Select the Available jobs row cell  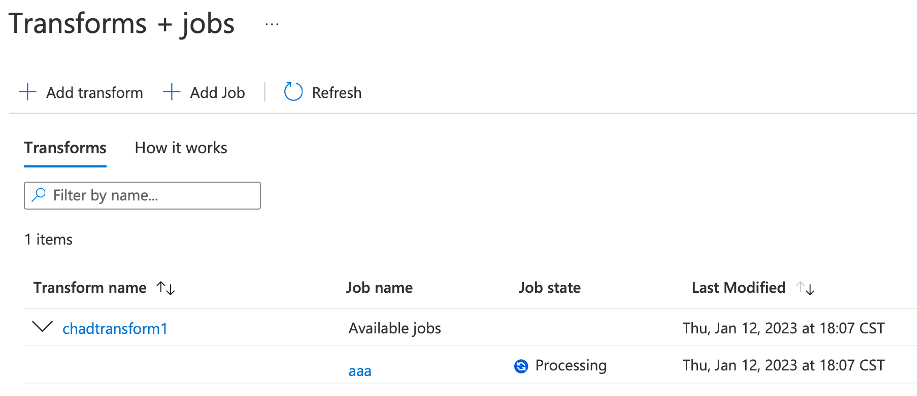pyautogui.click(x=395, y=328)
